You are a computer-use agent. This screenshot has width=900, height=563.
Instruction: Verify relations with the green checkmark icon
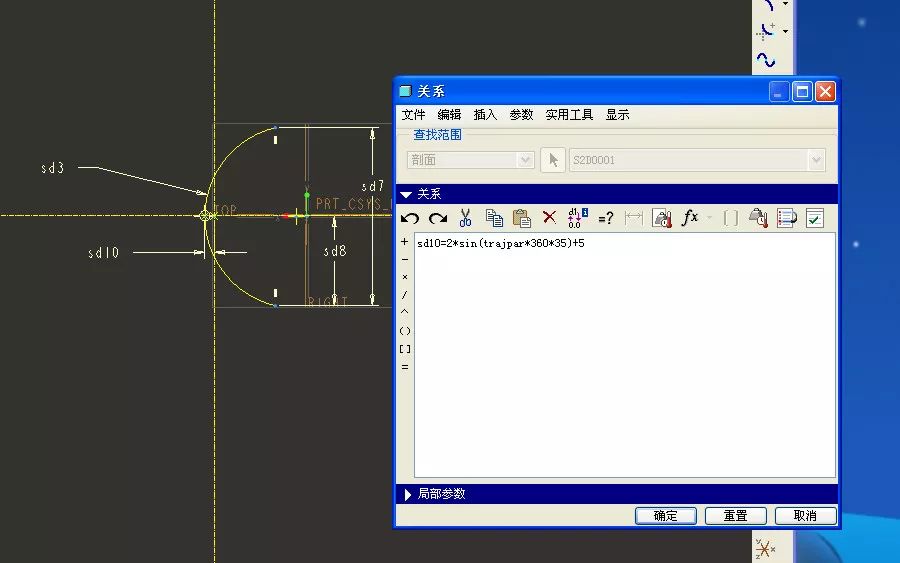pyautogui.click(x=814, y=218)
